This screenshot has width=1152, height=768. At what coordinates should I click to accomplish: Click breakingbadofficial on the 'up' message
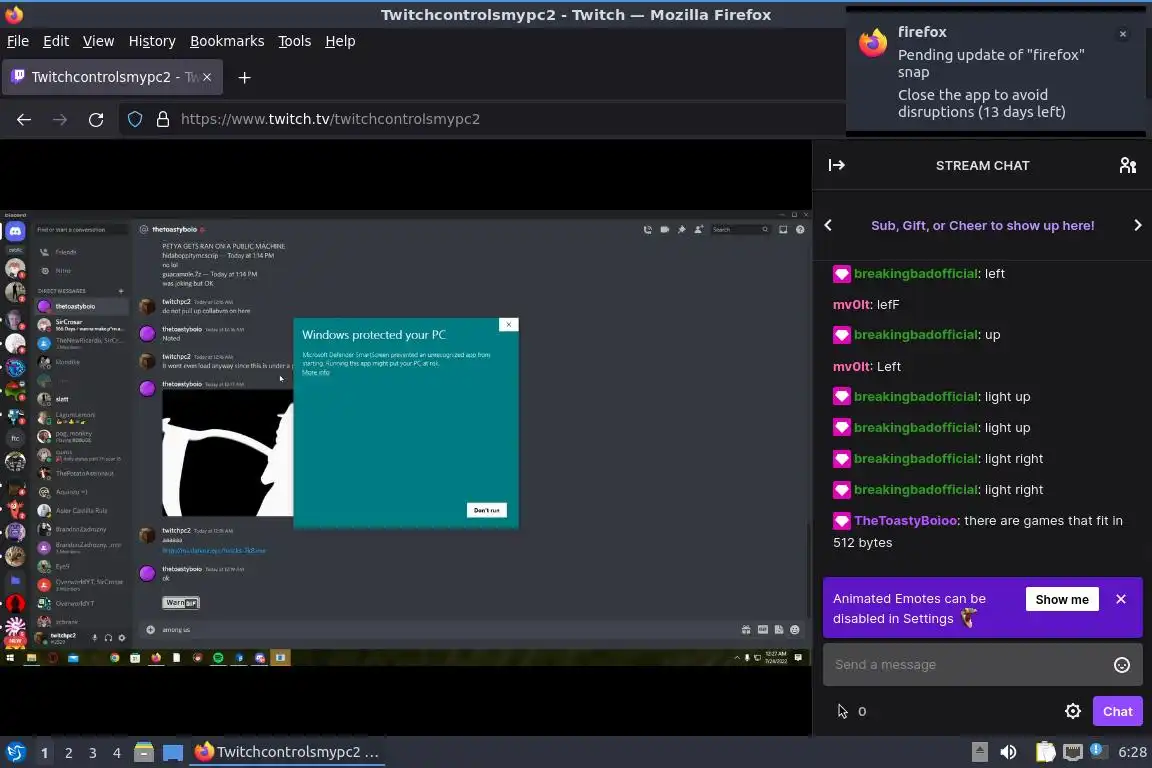coord(915,335)
